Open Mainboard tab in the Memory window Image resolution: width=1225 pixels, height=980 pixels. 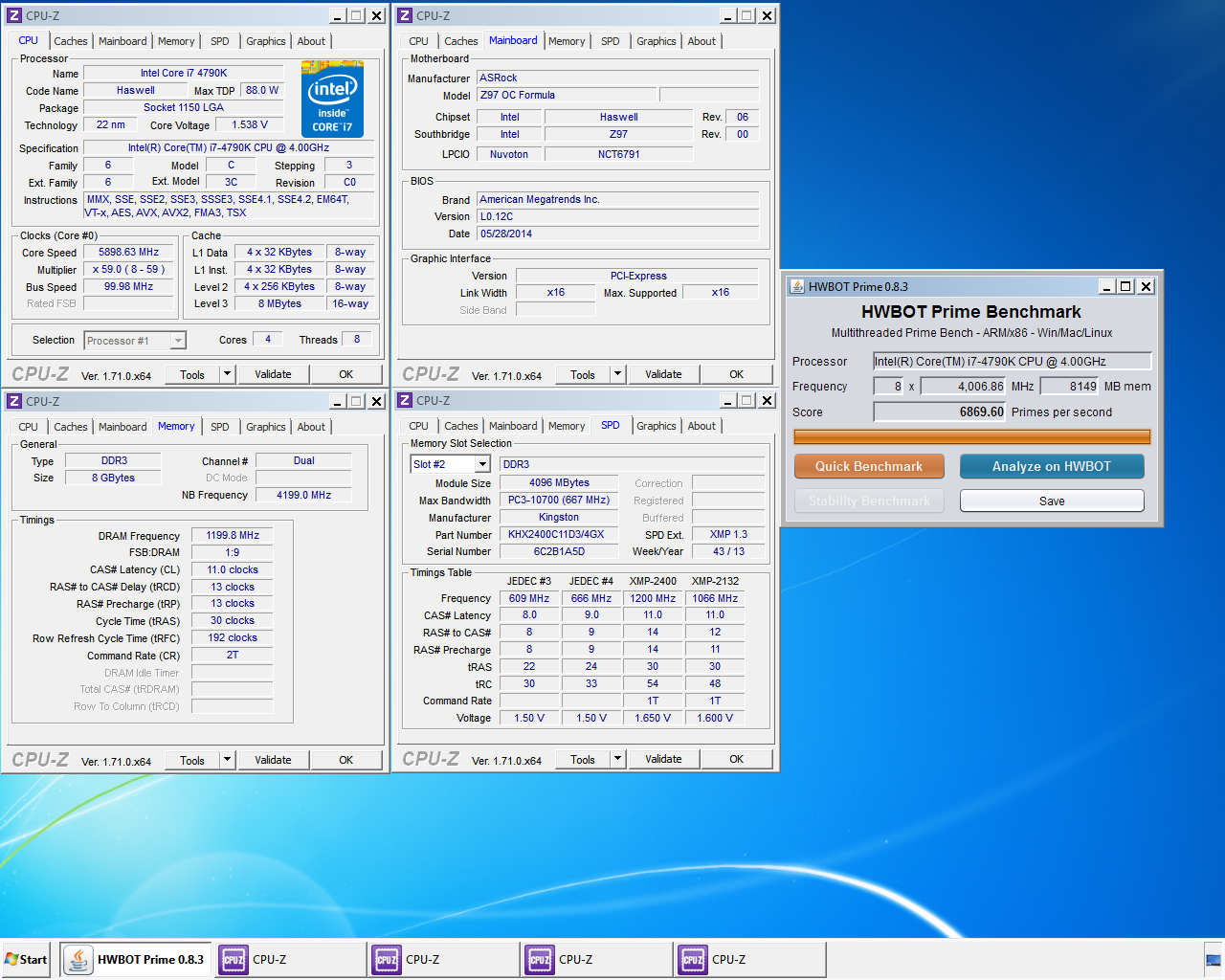point(122,427)
